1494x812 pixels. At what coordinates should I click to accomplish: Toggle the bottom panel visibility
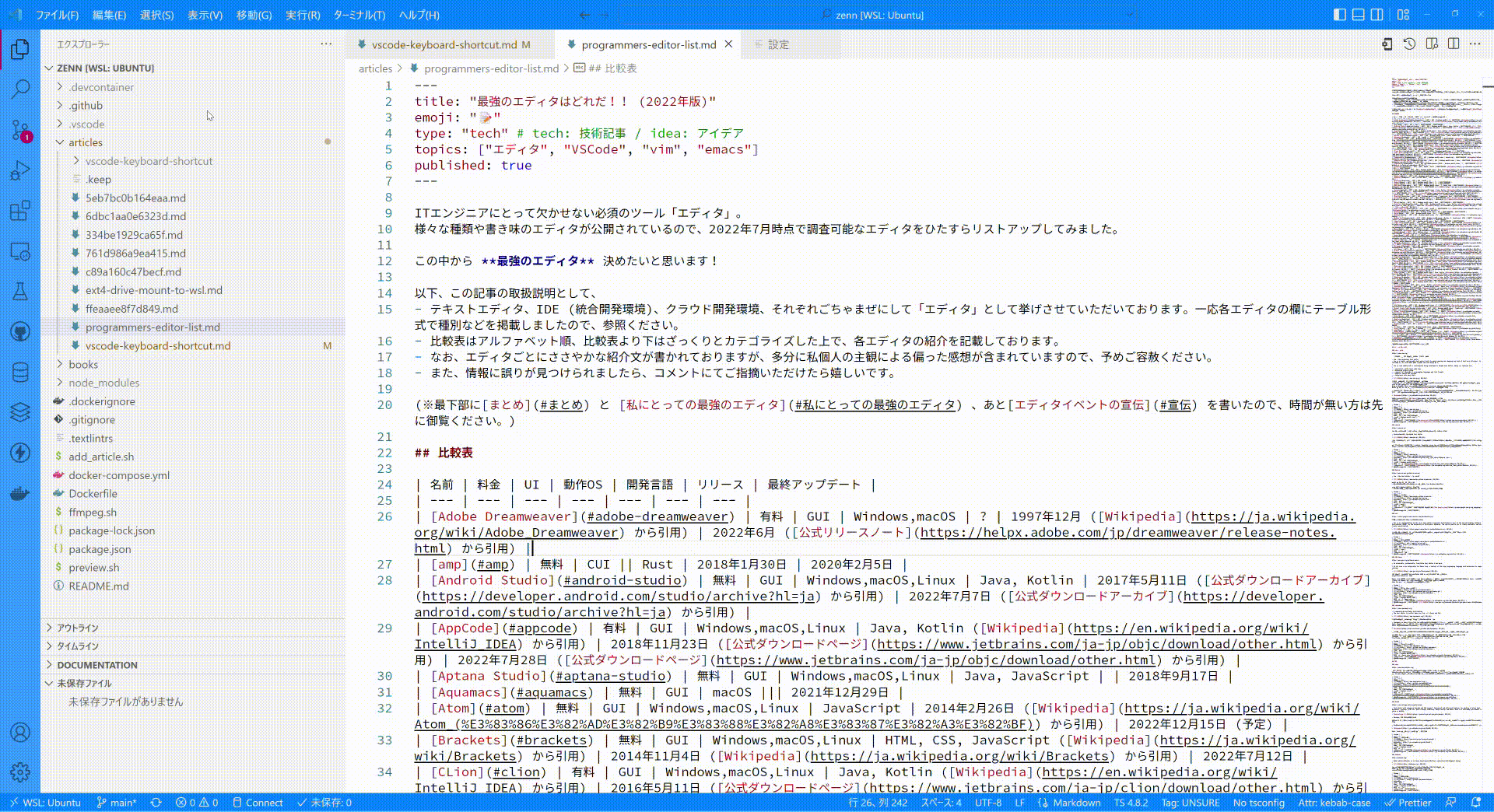point(1358,15)
